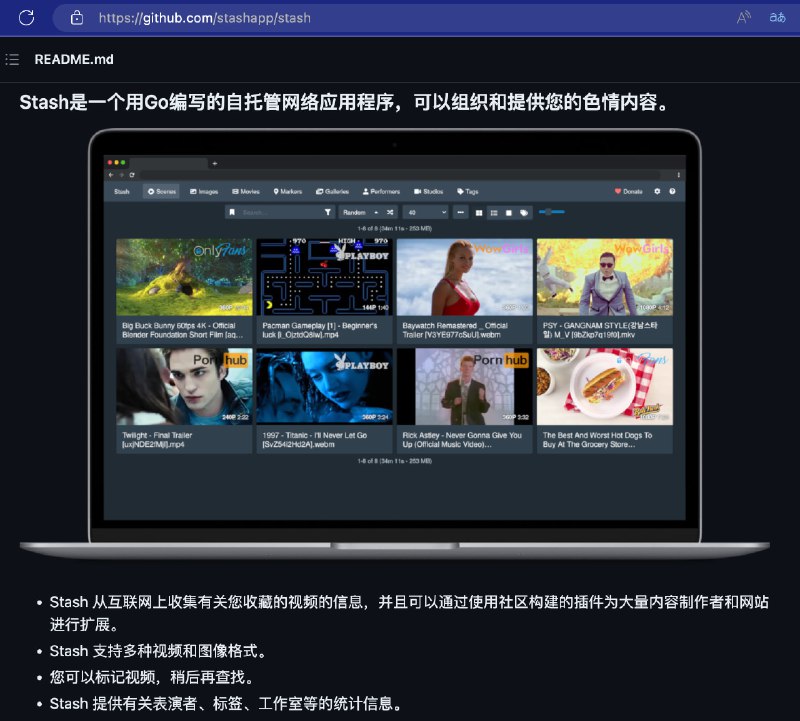This screenshot has width=800, height=721.
Task: Select the Performers tab in Stash
Action: [381, 191]
